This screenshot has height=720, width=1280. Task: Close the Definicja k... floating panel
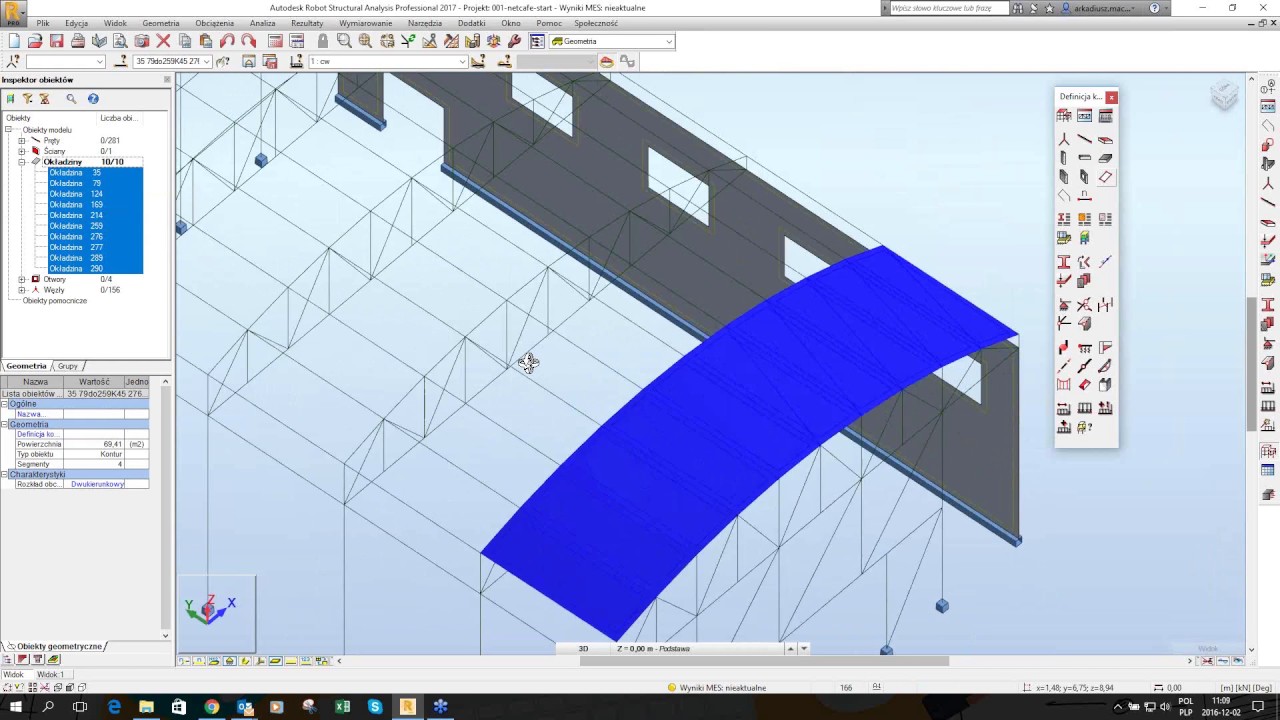tap(1112, 97)
